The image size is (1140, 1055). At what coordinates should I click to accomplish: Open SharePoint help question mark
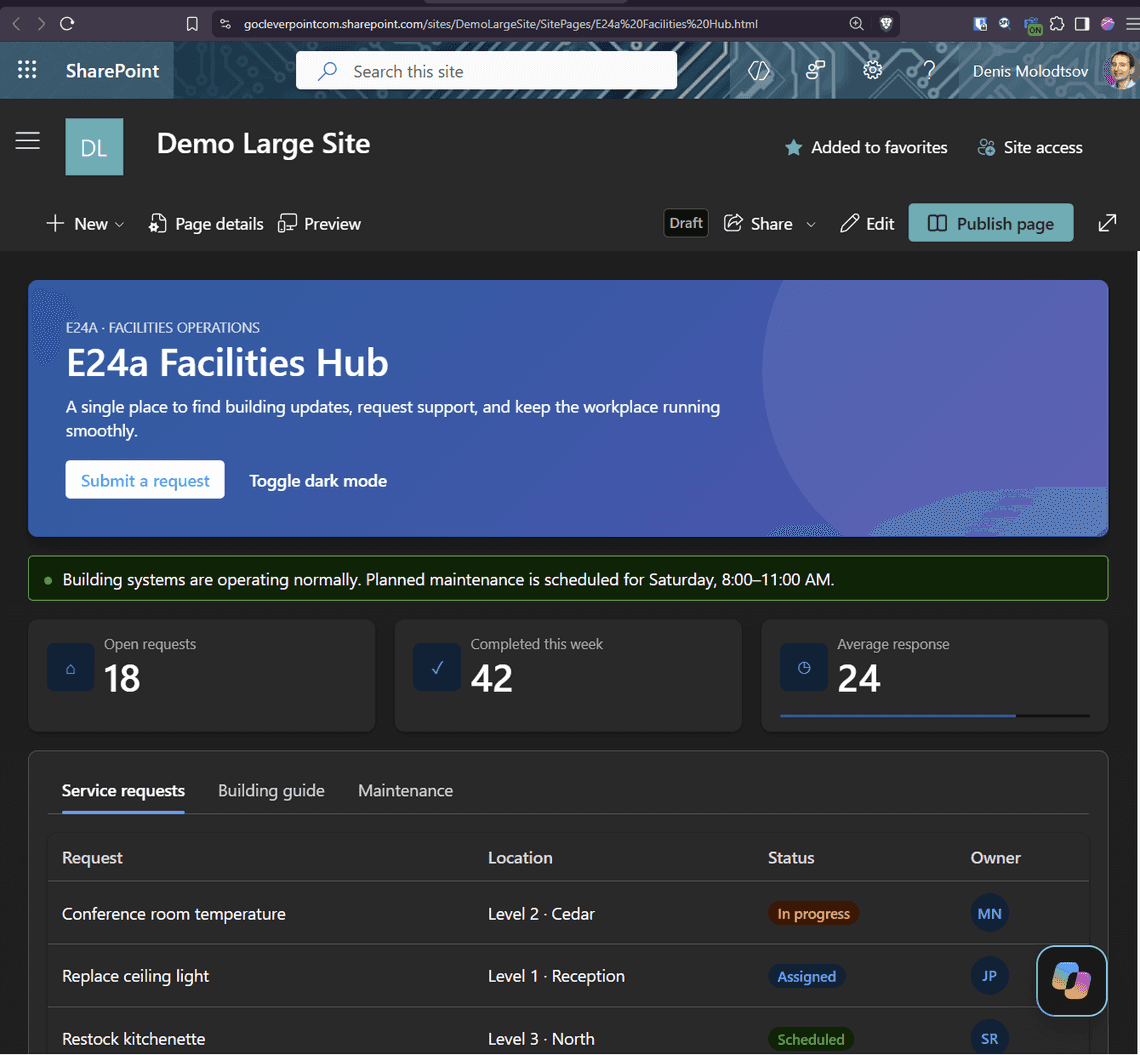click(x=929, y=71)
